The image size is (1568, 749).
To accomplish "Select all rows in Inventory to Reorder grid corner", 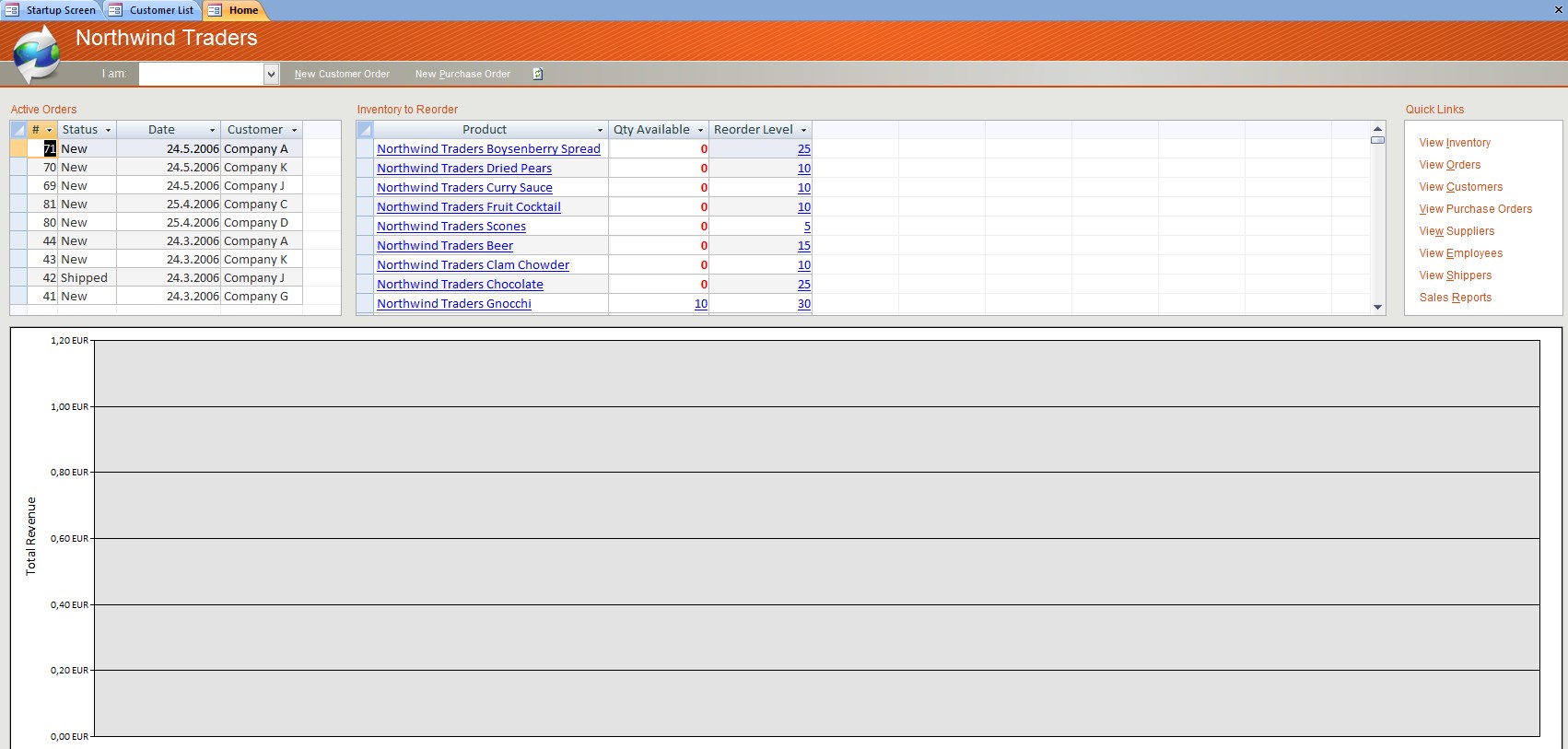I will point(365,130).
